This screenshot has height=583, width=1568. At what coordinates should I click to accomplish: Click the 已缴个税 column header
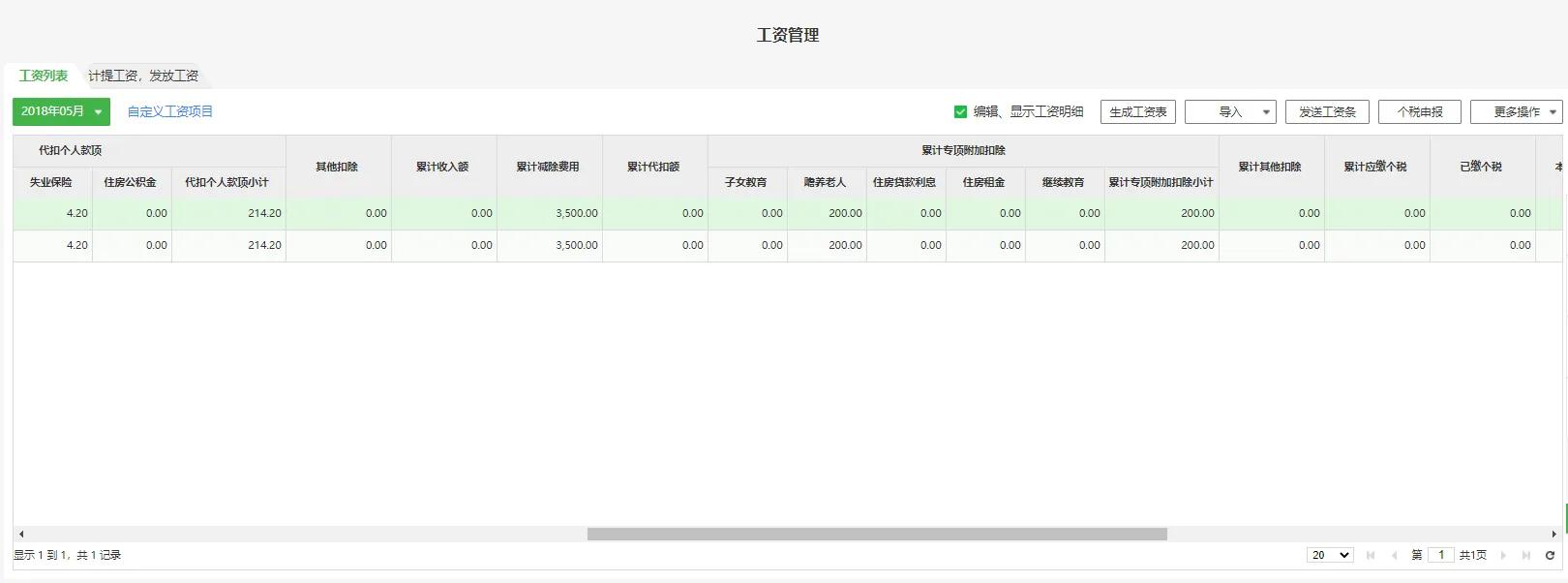[x=1482, y=167]
